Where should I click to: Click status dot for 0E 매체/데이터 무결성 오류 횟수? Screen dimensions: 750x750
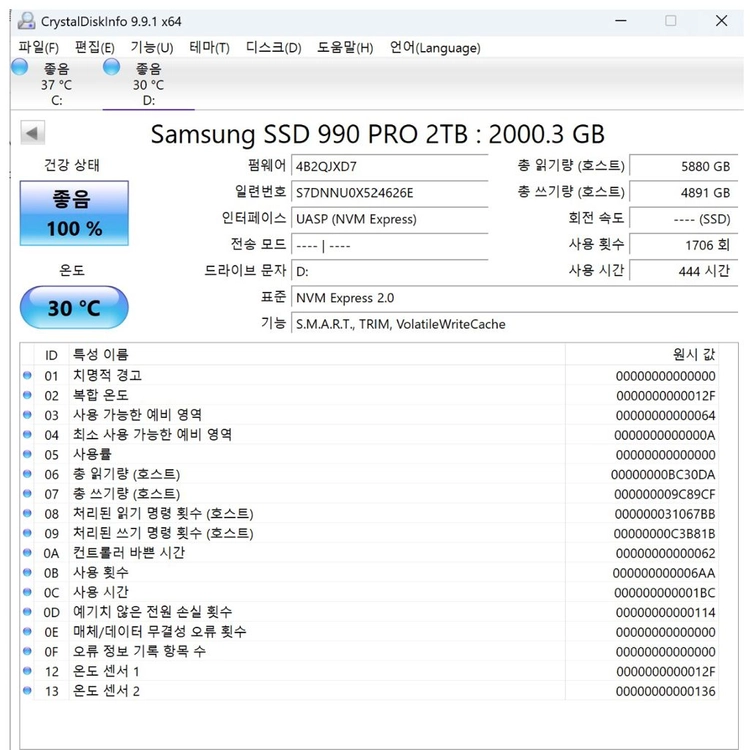[27, 631]
